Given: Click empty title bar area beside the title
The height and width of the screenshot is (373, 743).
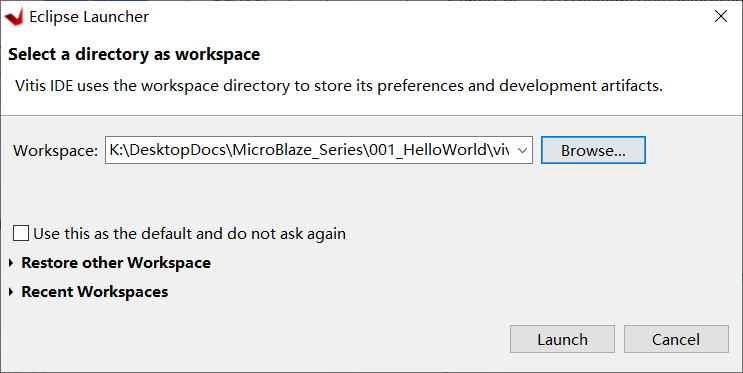Looking at the screenshot, I should (426, 17).
